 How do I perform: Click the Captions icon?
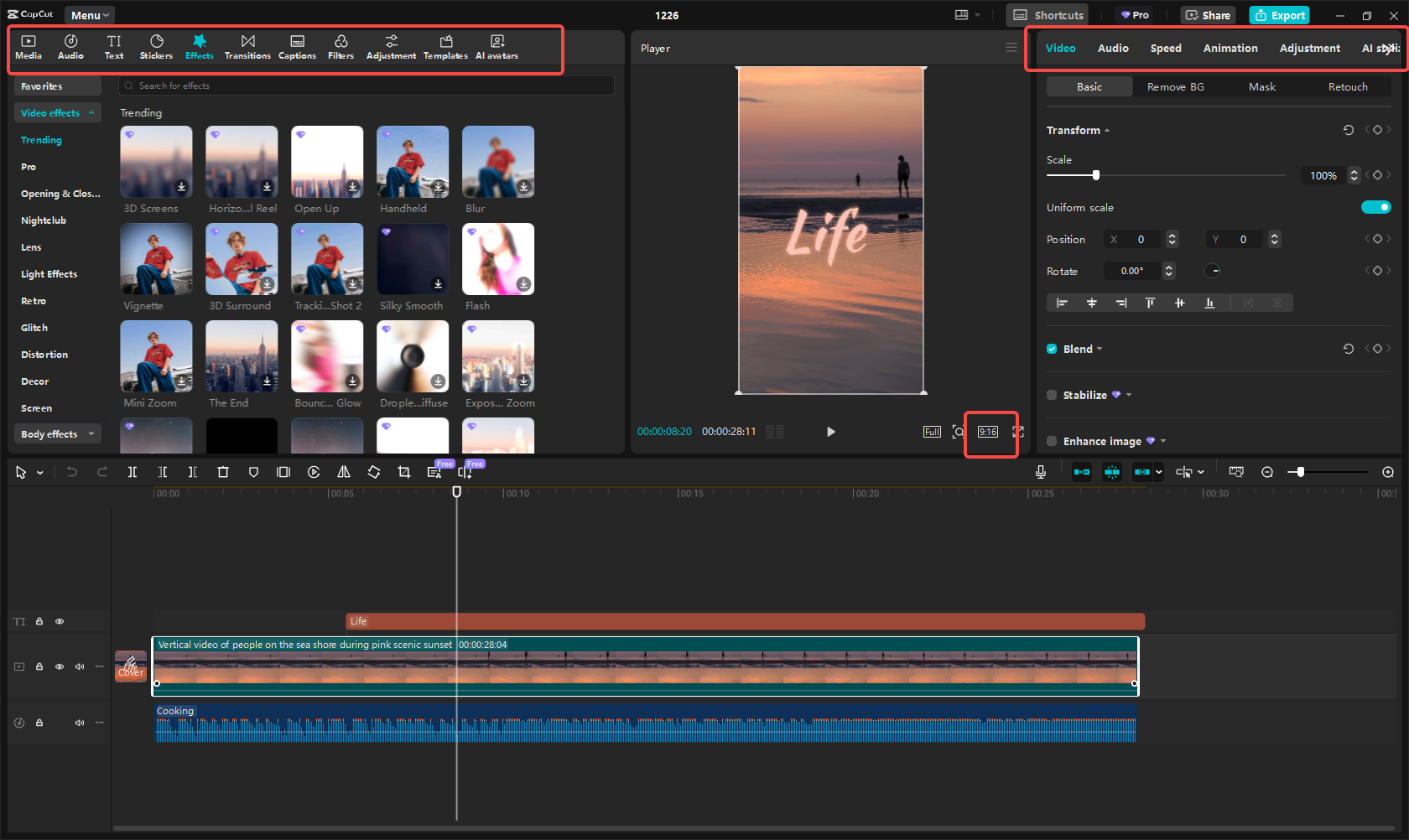pos(297,46)
